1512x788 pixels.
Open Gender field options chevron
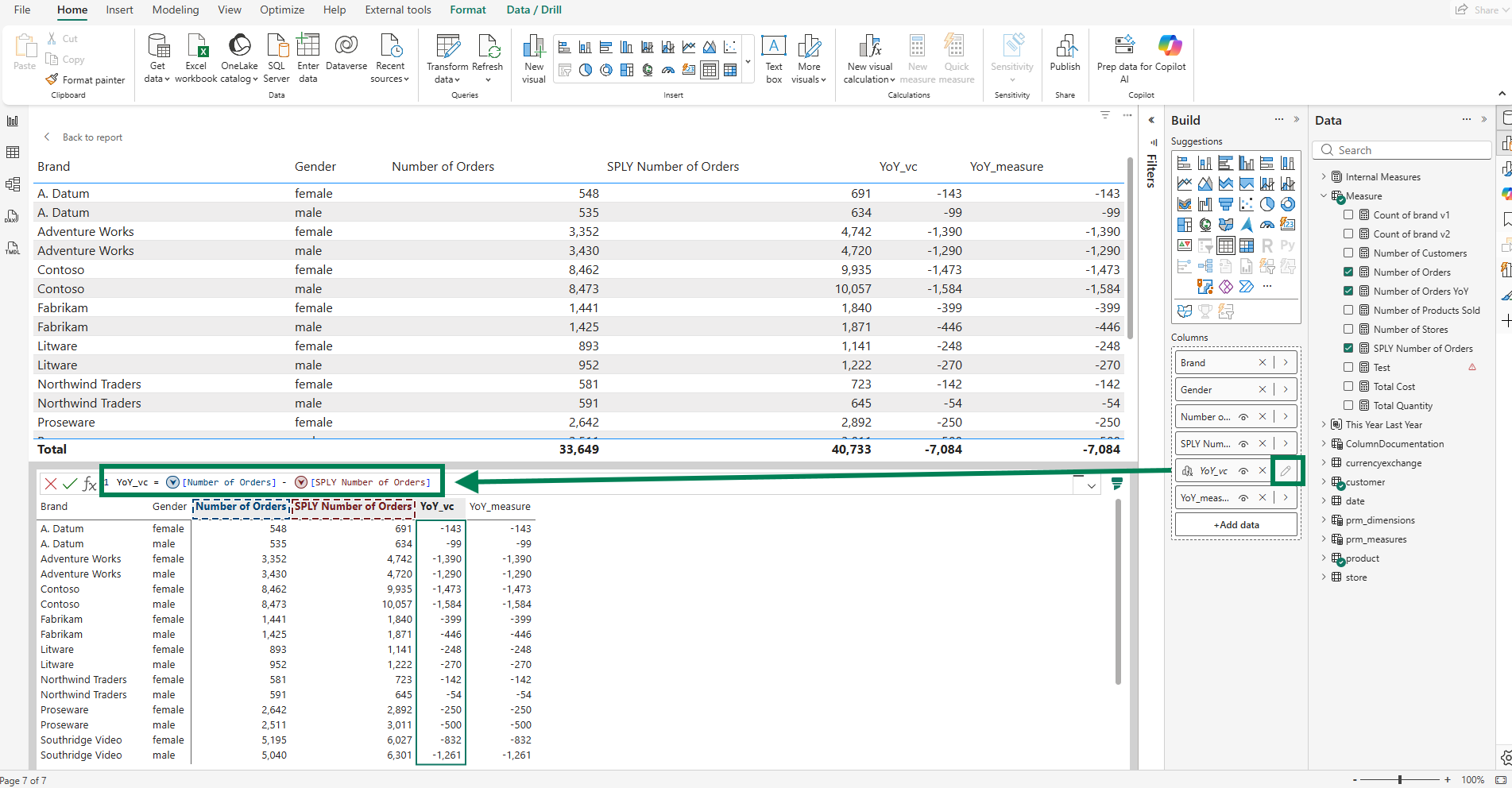1286,390
